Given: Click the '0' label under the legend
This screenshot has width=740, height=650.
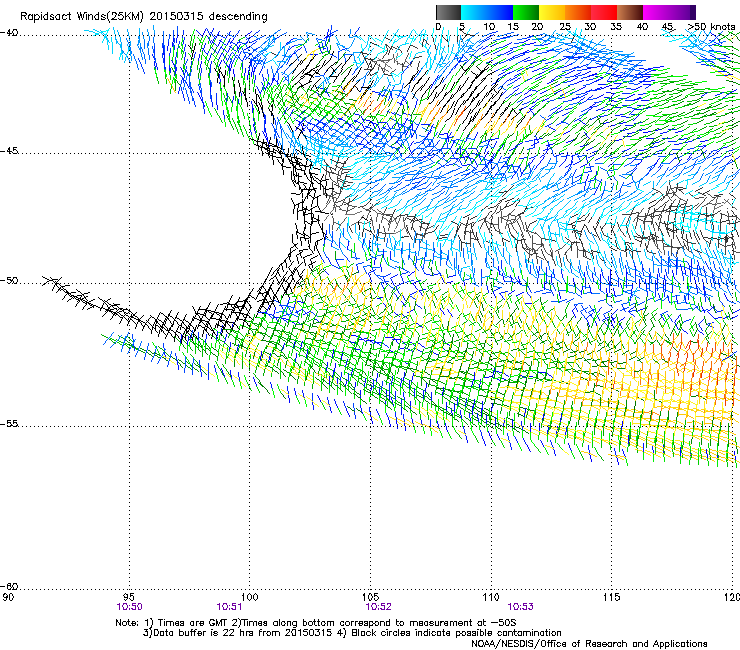Looking at the screenshot, I should 438,27.
